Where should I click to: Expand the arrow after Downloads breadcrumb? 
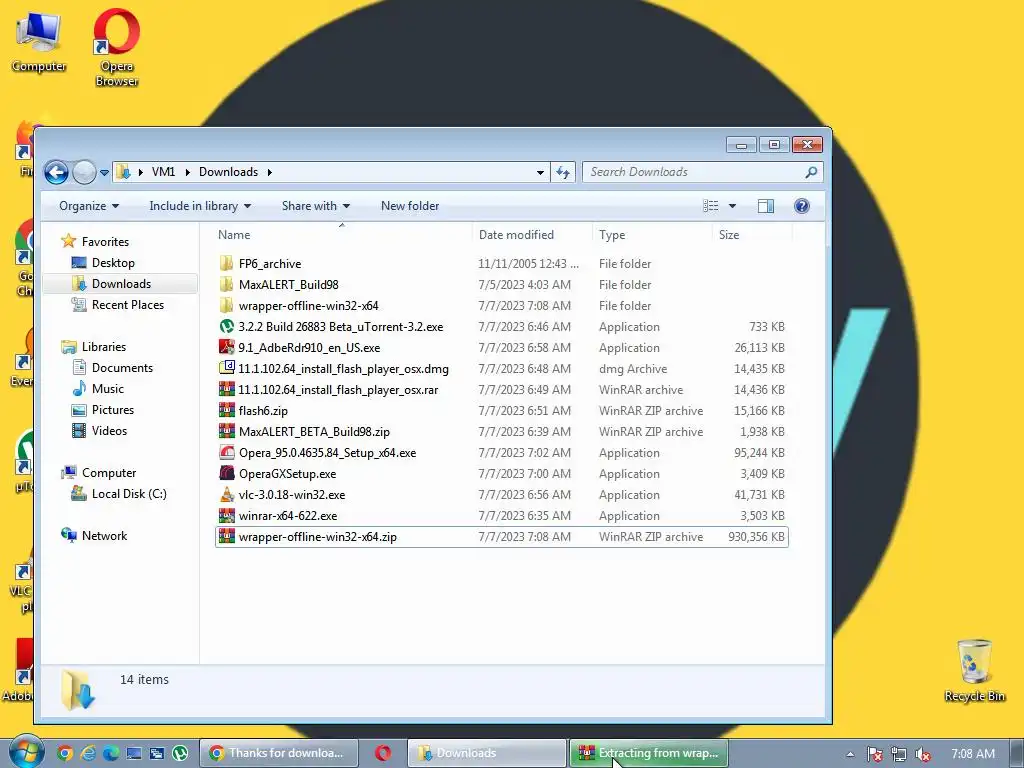point(269,172)
